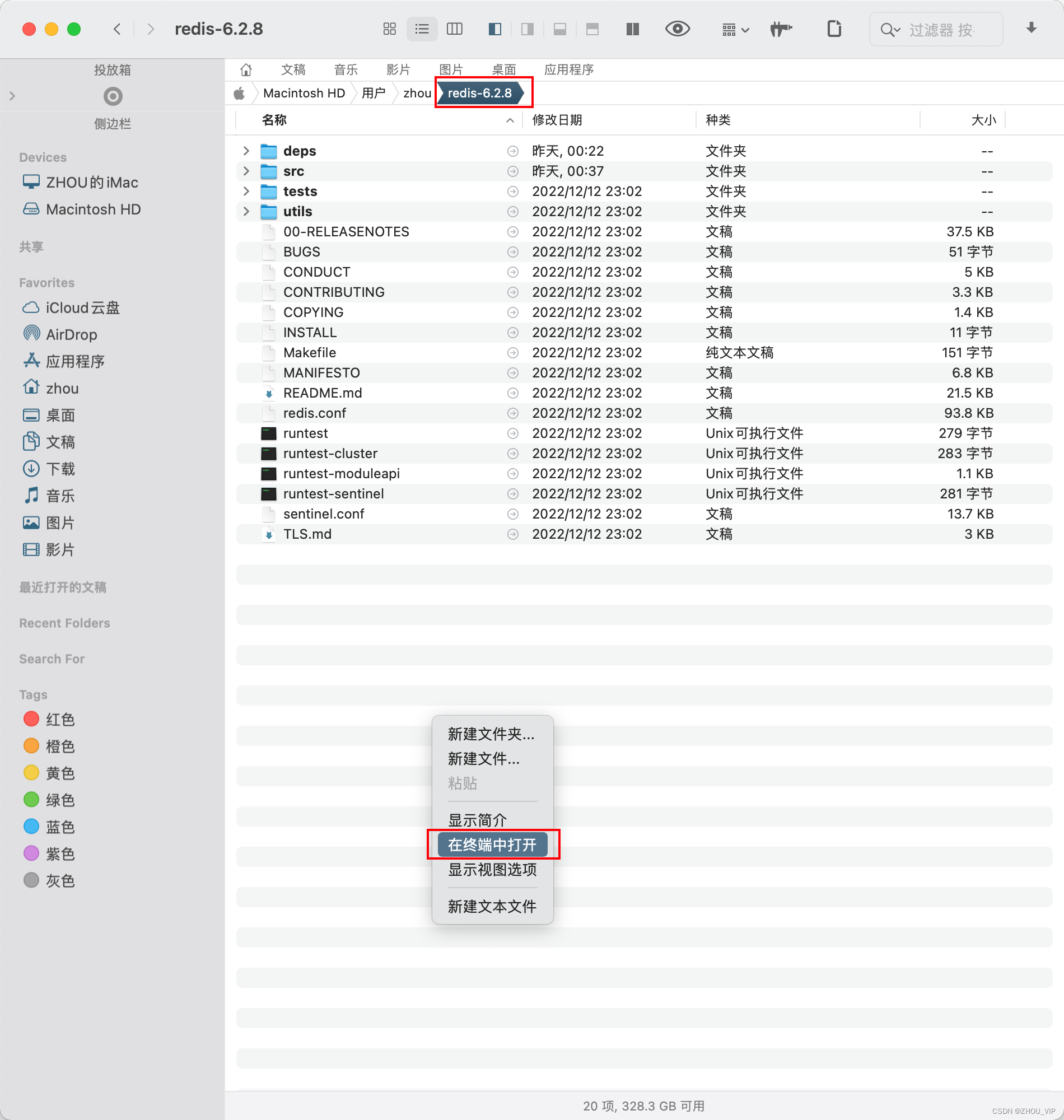Expand the src folder

pyautogui.click(x=246, y=171)
